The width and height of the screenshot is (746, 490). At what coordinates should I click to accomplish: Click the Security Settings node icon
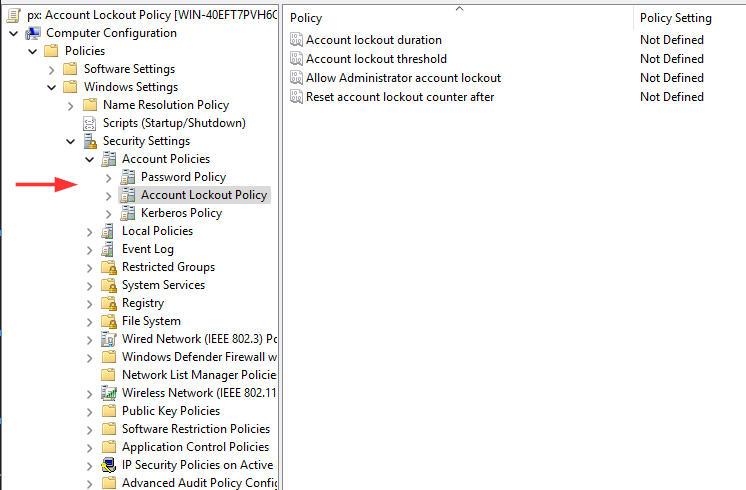90,141
